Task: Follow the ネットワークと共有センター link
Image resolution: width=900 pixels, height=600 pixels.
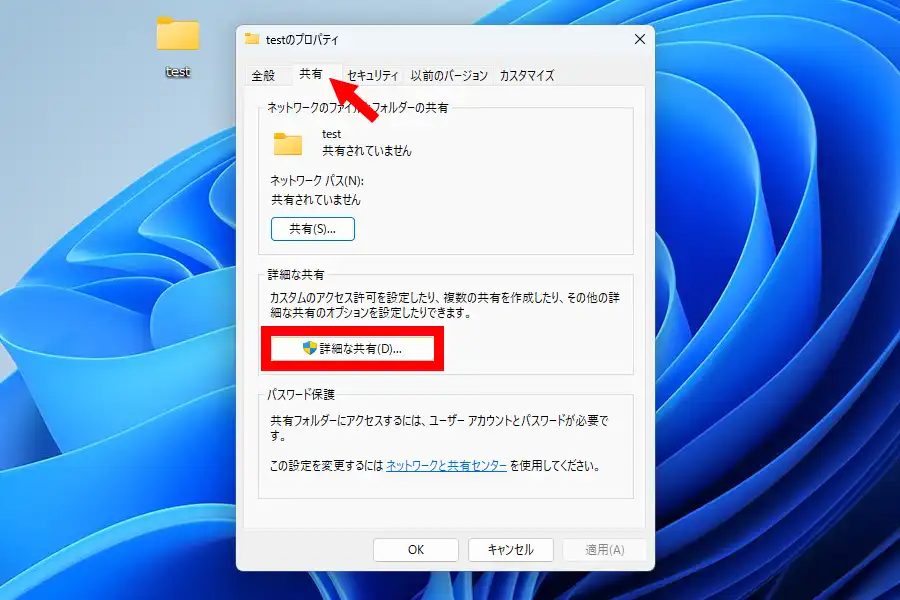Action: (446, 466)
